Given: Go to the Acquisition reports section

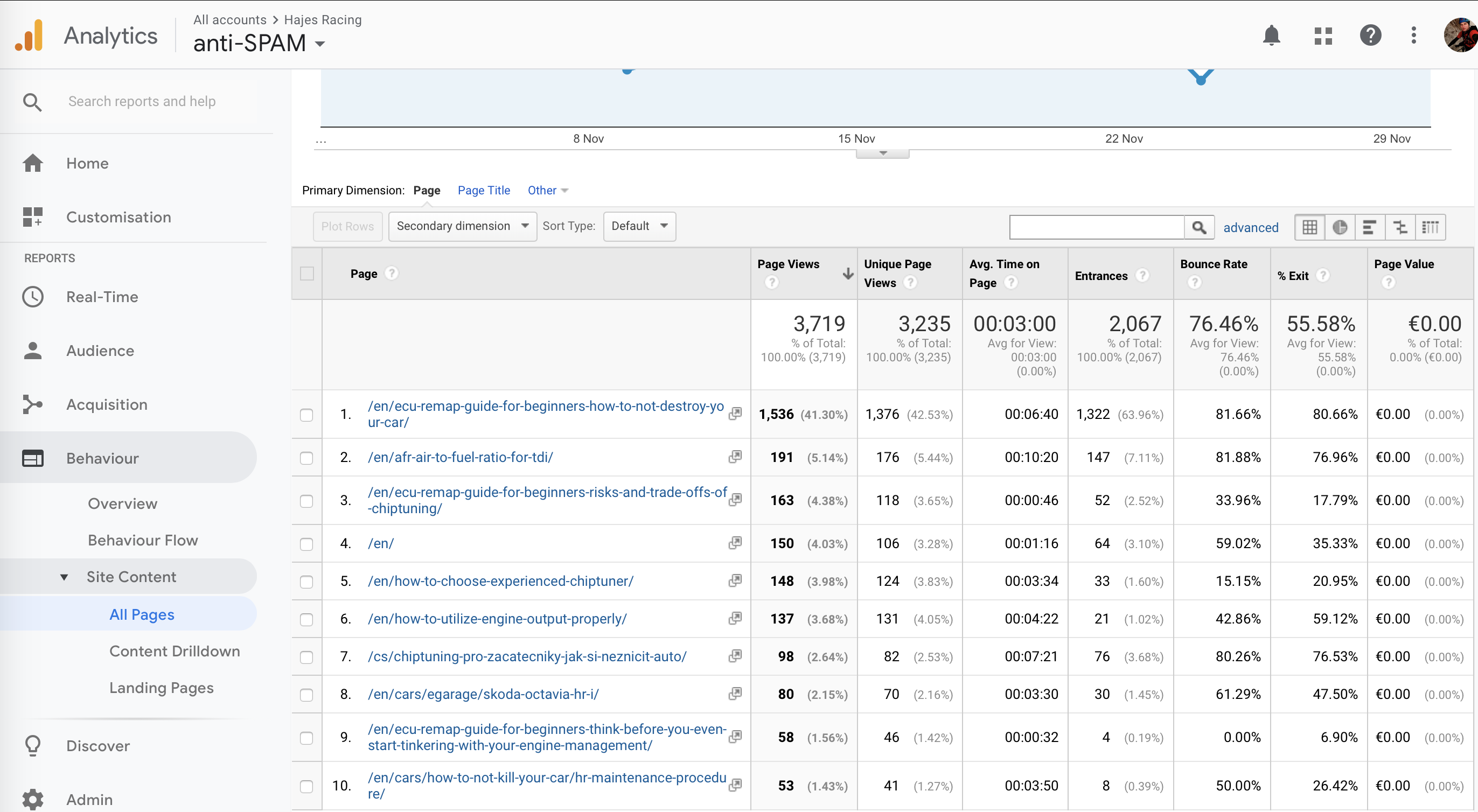Looking at the screenshot, I should 107,404.
